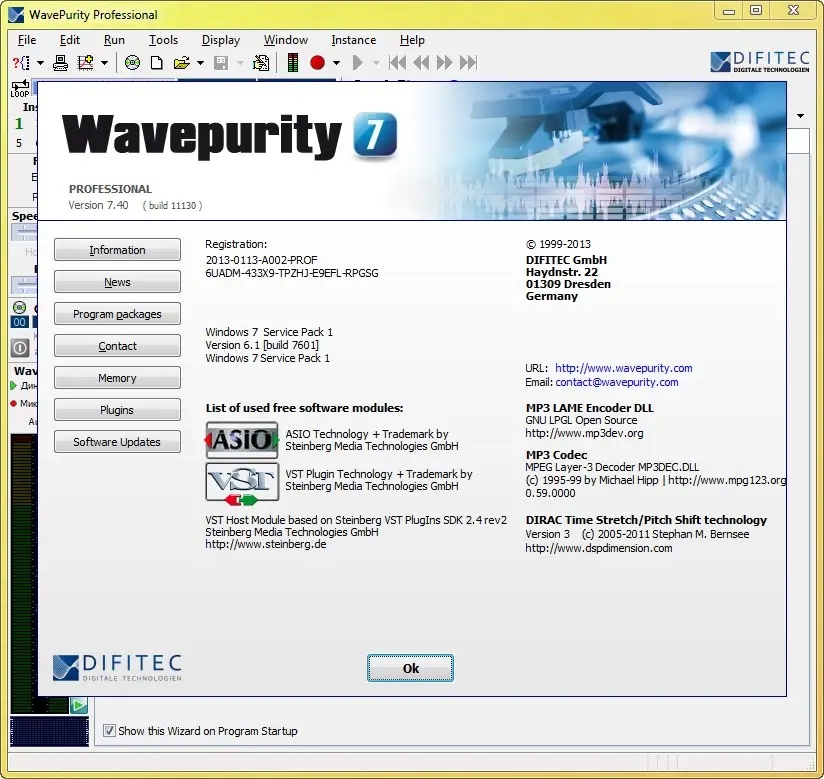This screenshot has width=824, height=779.
Task: Expand the dropdown beside the save icon
Action: pyautogui.click(x=240, y=63)
